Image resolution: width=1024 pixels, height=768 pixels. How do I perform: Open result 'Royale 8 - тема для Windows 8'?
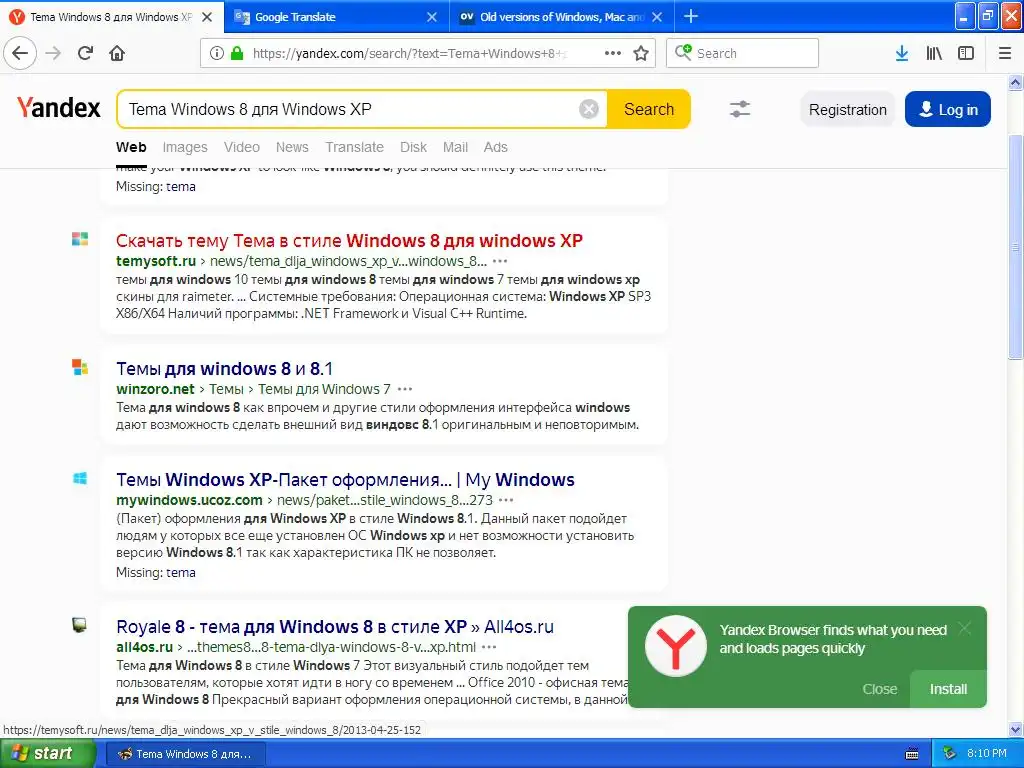click(335, 627)
